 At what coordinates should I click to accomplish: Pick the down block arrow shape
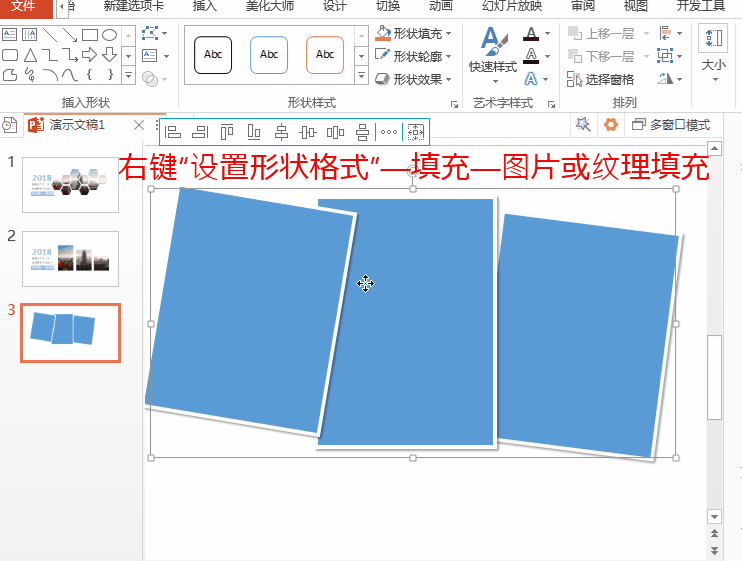[x=109, y=55]
